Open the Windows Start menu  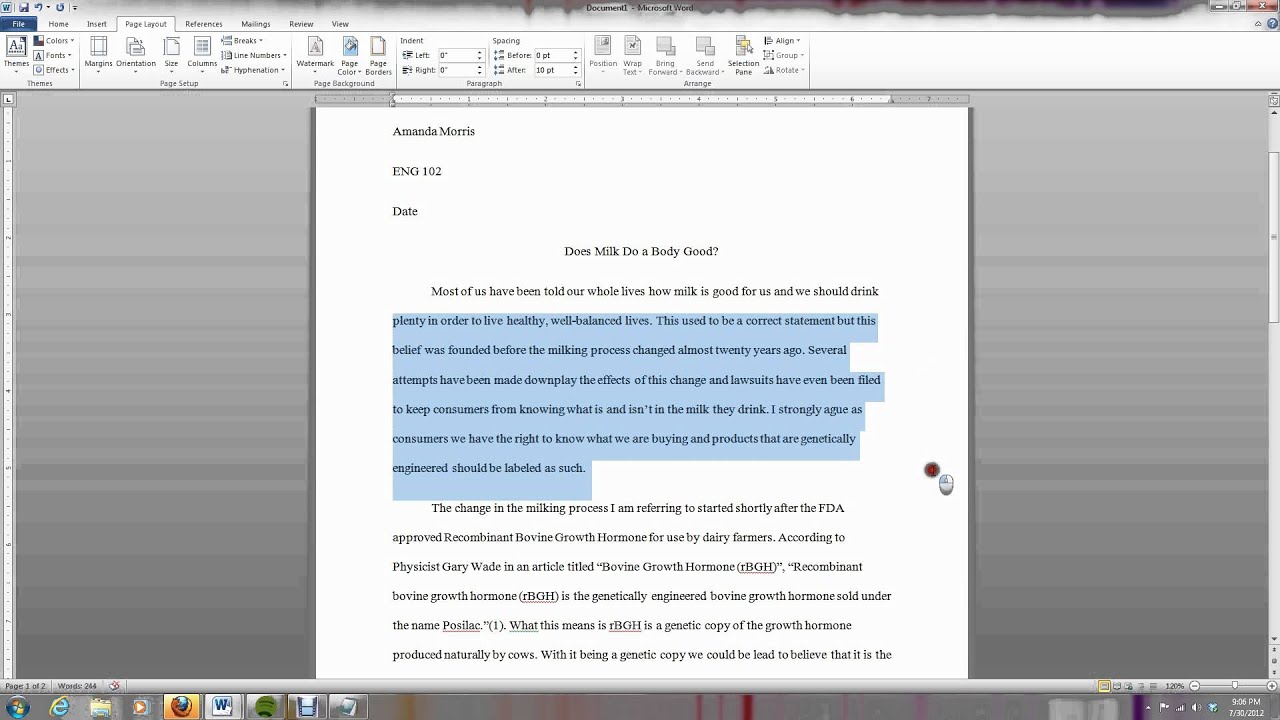pyautogui.click(x=17, y=707)
